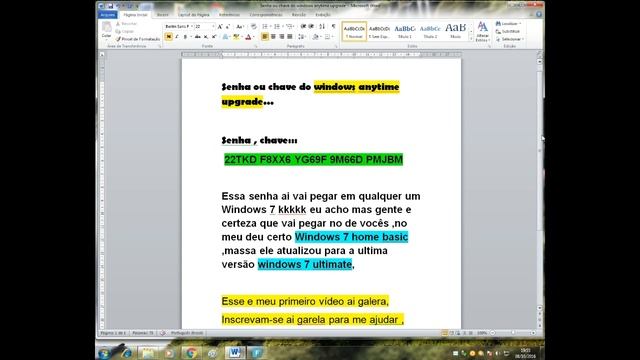Open the font name dropdown
Image resolution: width=640 pixels, height=360 pixels.
(191, 27)
